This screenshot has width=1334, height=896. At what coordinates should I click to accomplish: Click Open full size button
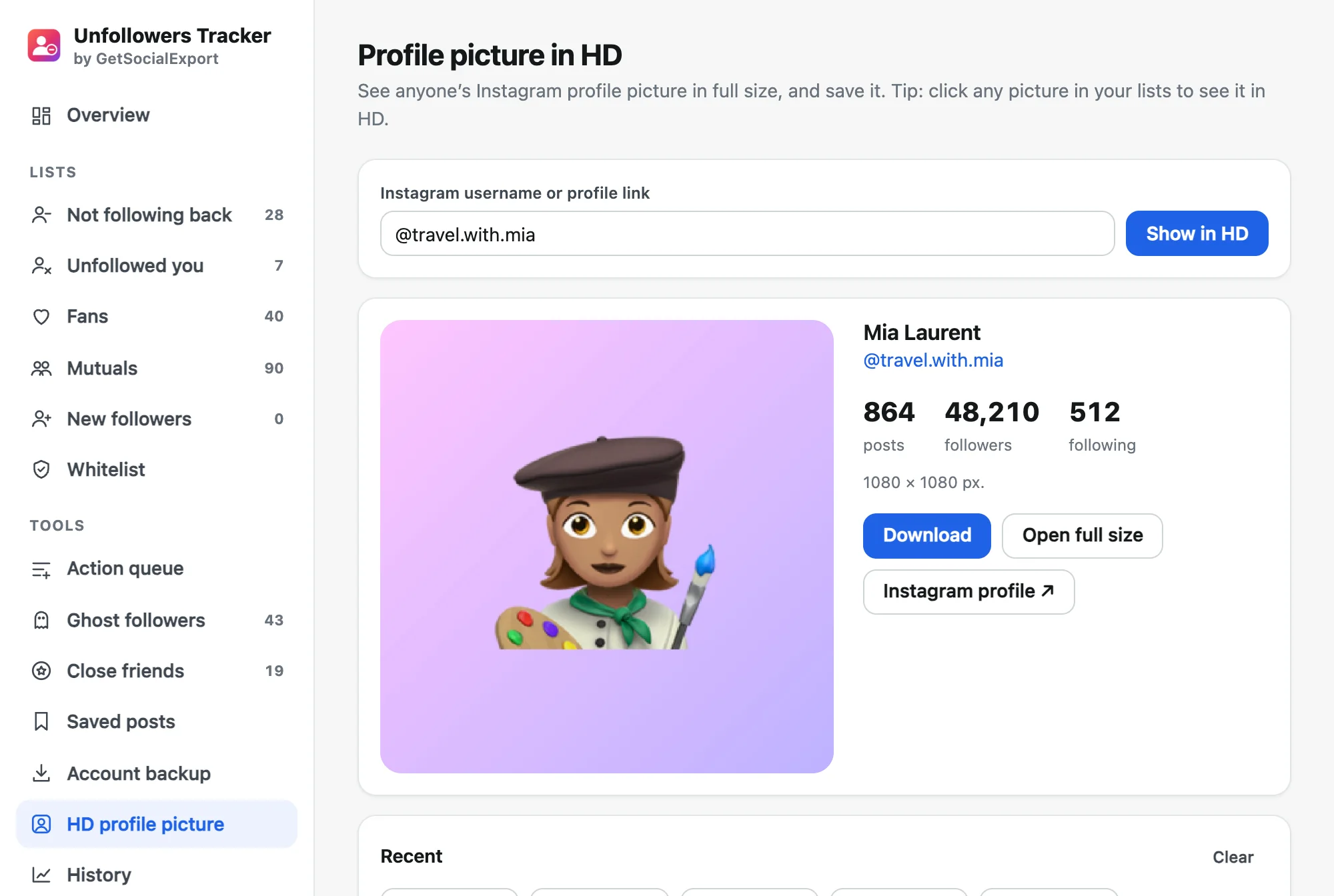[x=1082, y=535]
